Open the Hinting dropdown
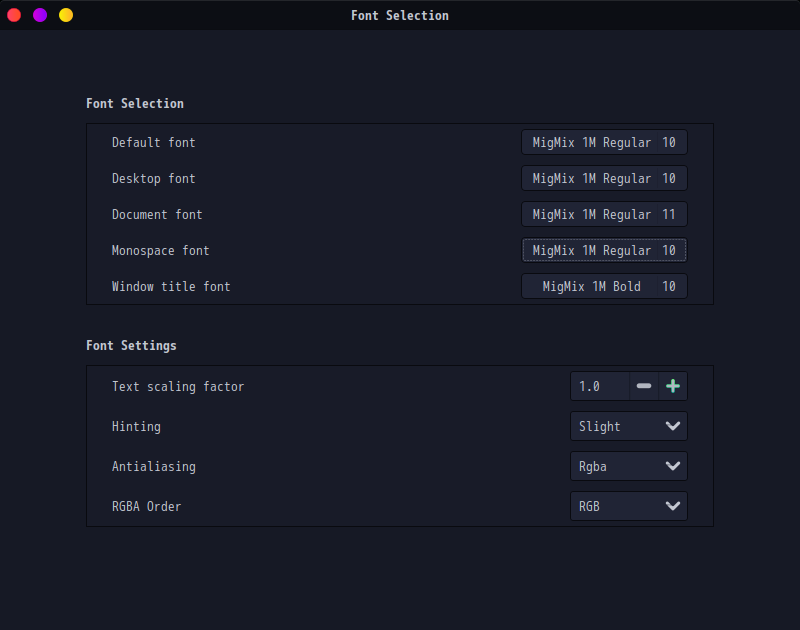This screenshot has height=630, width=800. click(628, 426)
